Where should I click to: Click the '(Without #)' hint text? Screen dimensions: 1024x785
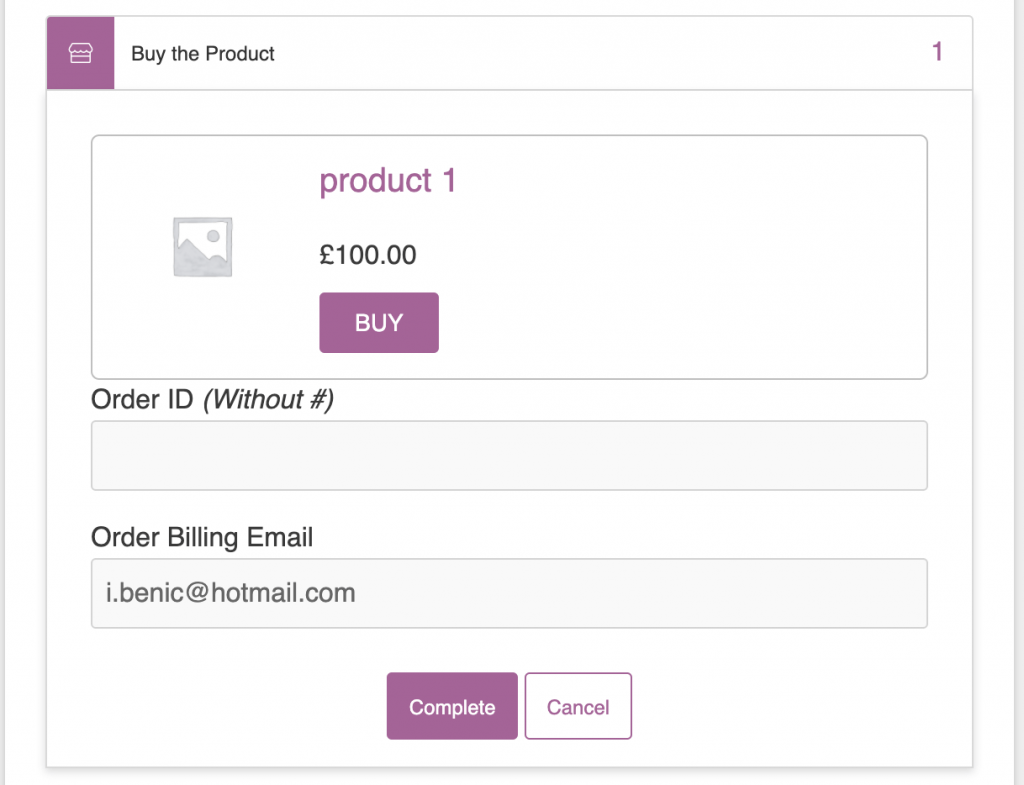click(268, 399)
